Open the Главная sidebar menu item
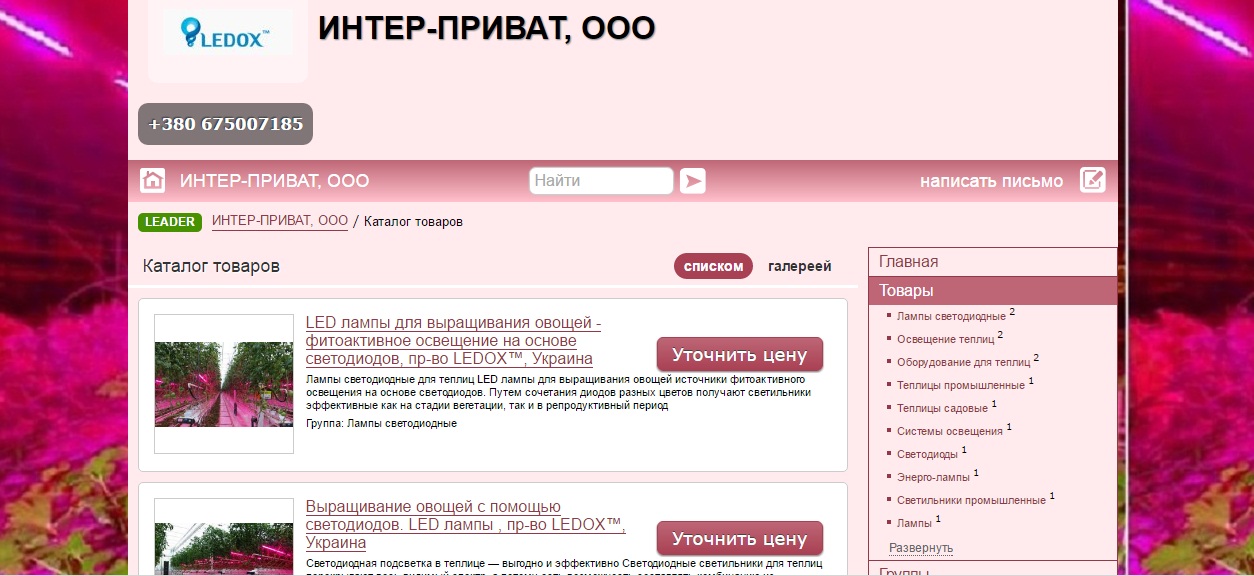 908,262
